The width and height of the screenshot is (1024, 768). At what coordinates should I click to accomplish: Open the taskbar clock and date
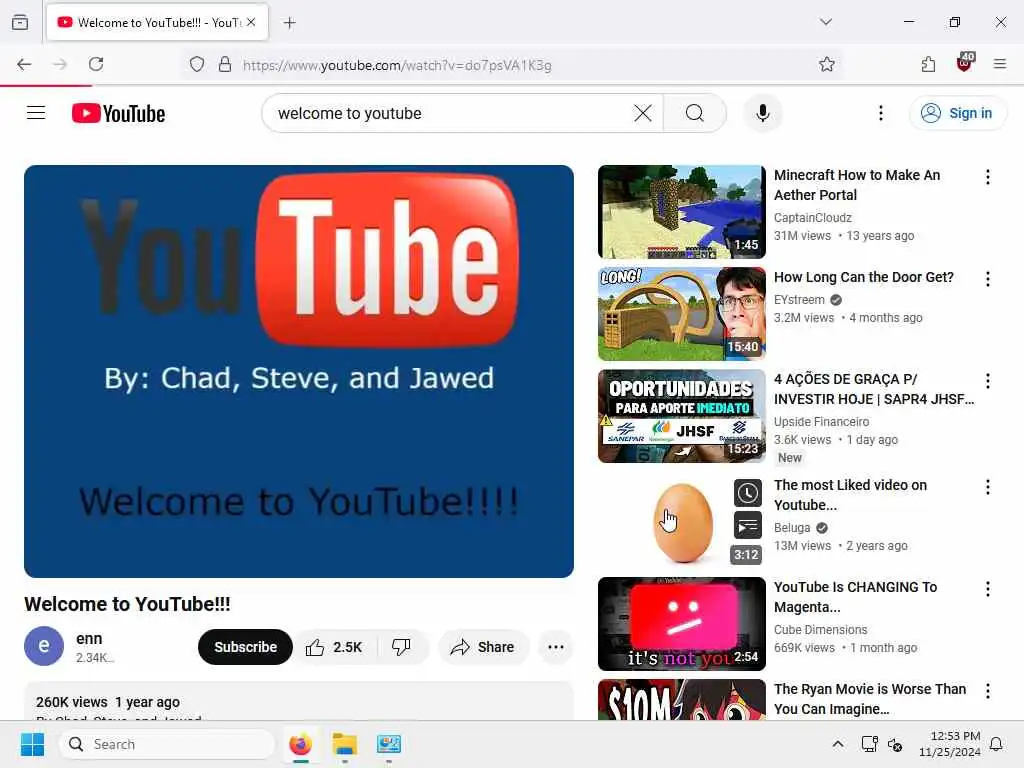tap(949, 744)
